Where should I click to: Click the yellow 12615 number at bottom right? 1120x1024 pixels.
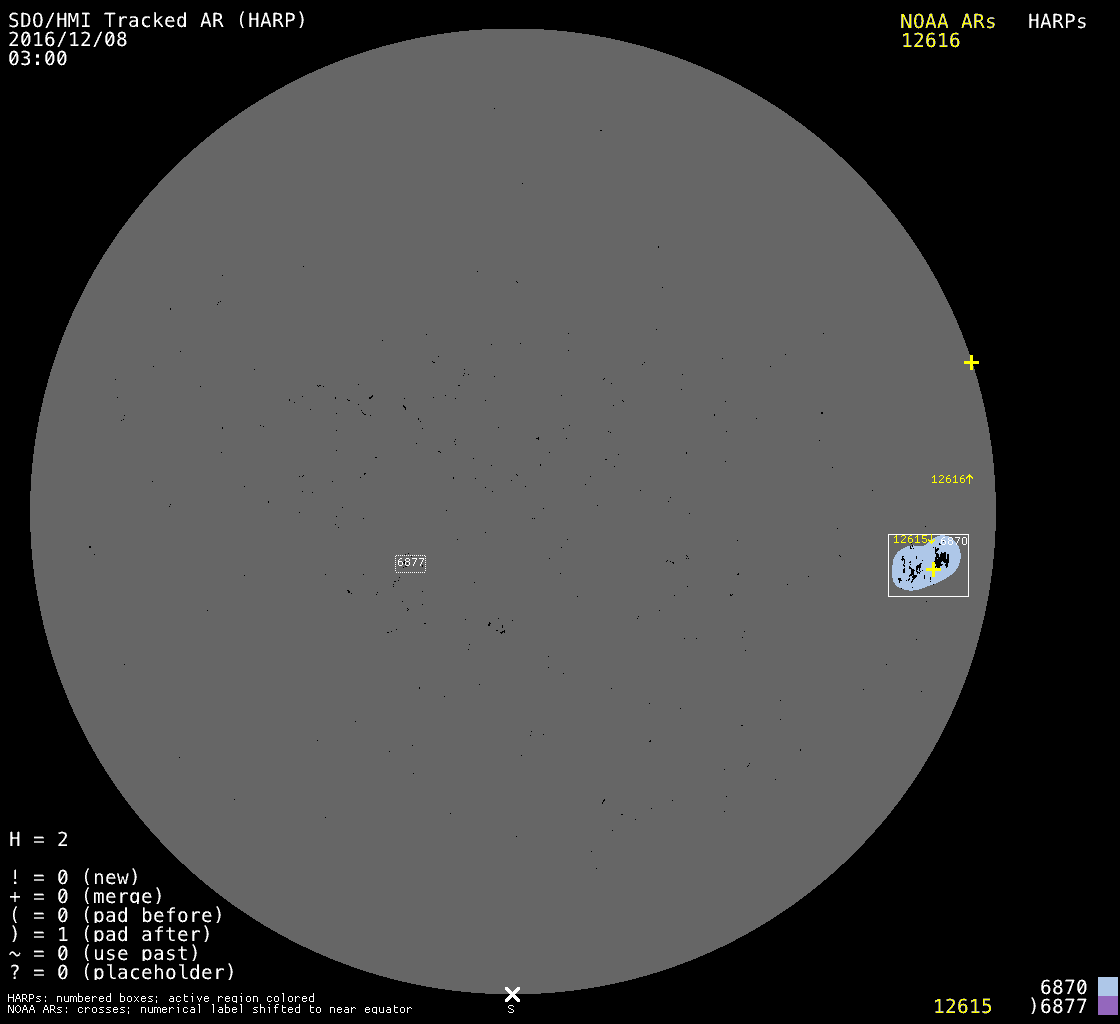coord(962,1006)
